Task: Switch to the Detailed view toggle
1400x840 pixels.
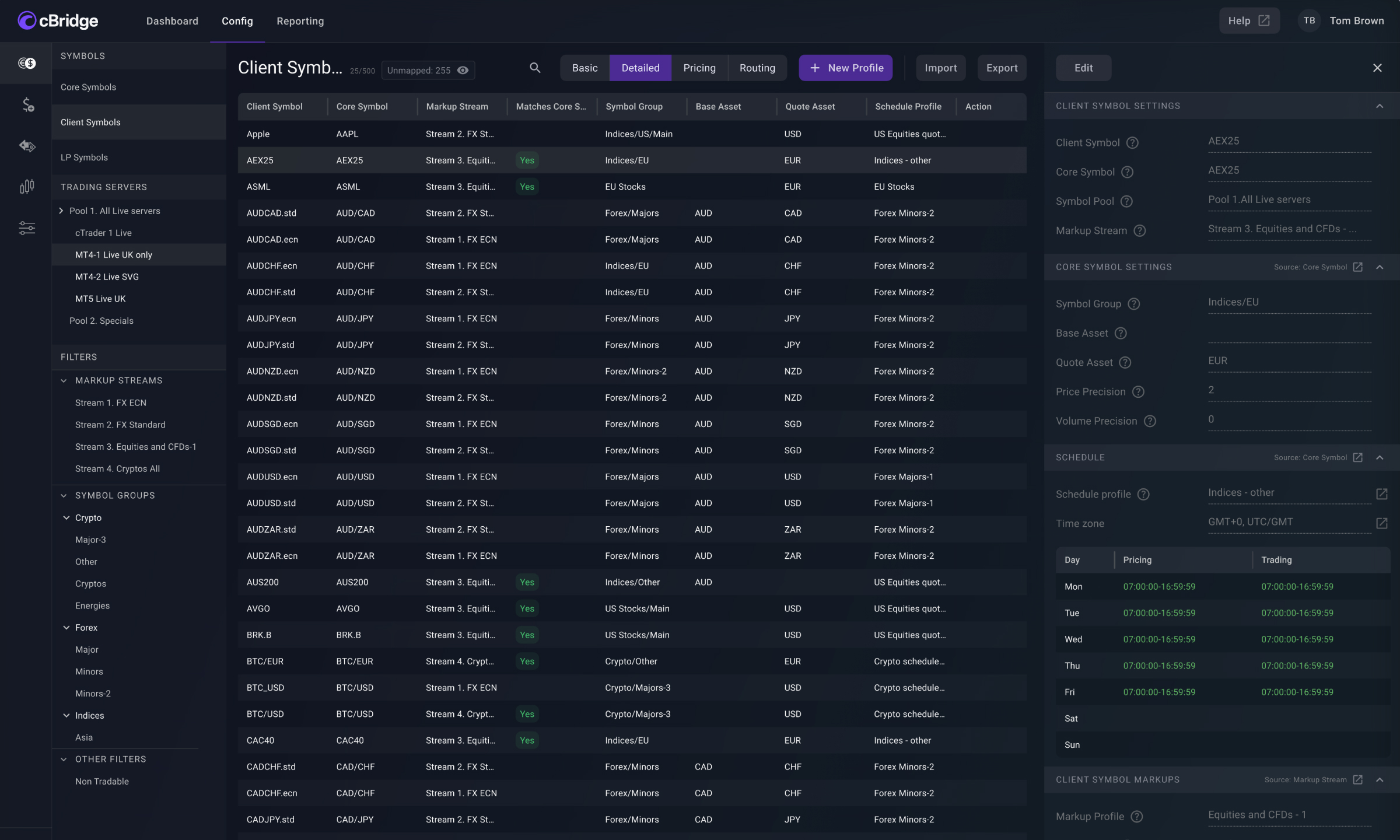Action: coord(640,68)
